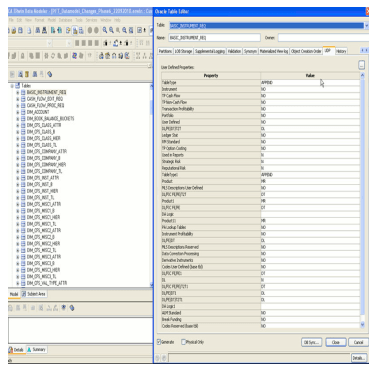The height and width of the screenshot is (369, 380).
Task: Click the 'Ledger Stat' property row
Action: click(260, 135)
